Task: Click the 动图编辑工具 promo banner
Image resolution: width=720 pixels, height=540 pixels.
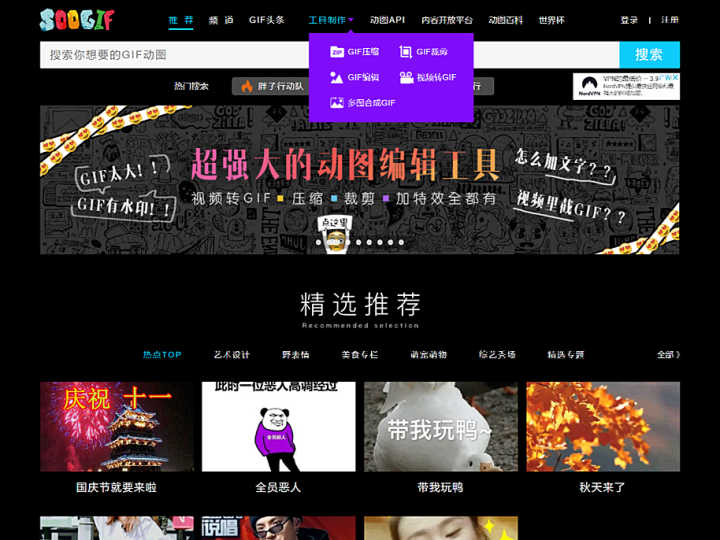Action: click(360, 180)
